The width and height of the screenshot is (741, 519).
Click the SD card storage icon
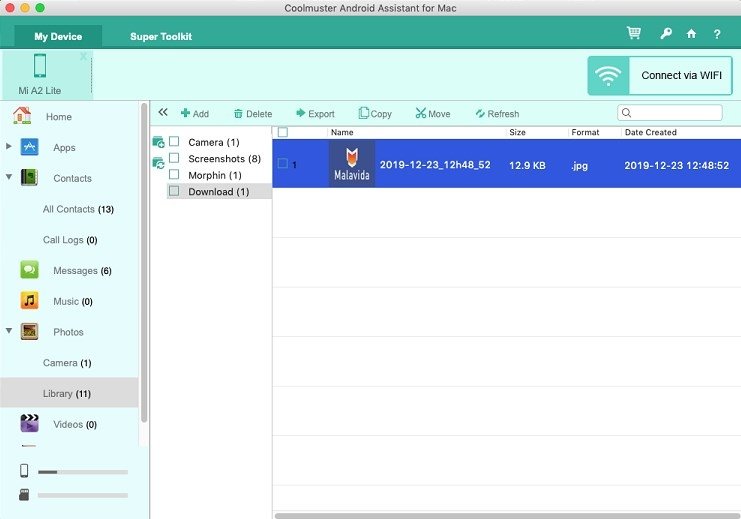pyautogui.click(x=24, y=495)
